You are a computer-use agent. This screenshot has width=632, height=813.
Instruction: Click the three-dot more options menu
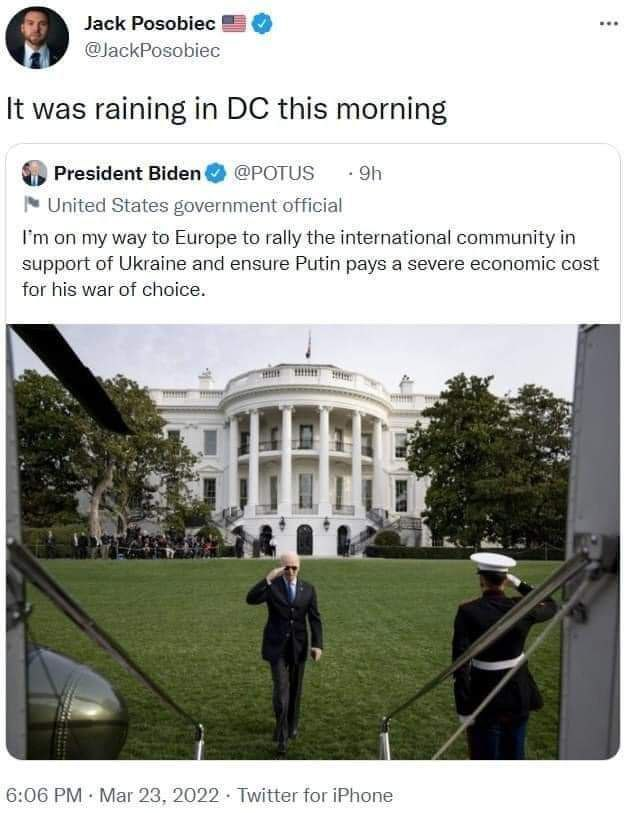tap(609, 24)
